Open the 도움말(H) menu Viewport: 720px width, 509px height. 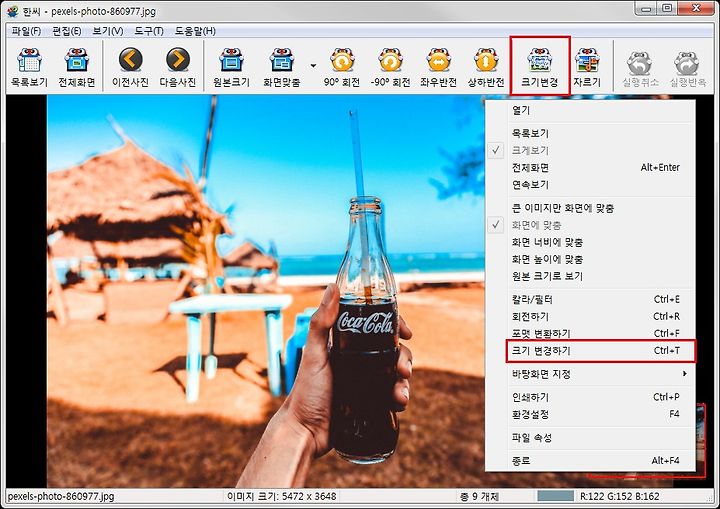tap(195, 31)
